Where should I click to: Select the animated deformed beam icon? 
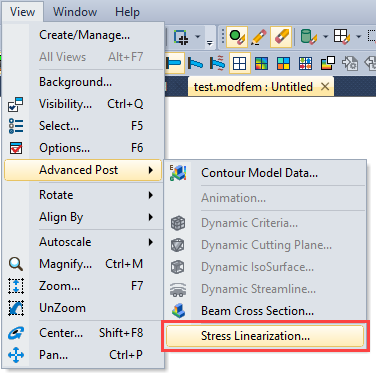[x=217, y=63]
